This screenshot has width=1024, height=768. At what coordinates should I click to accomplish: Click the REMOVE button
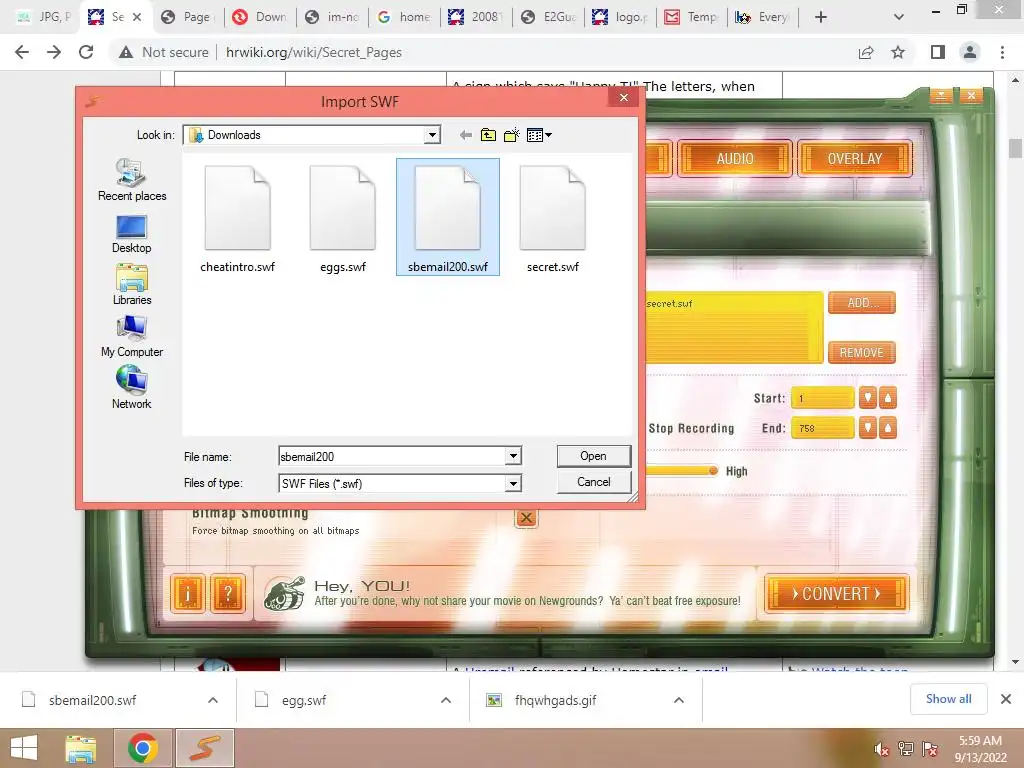tap(862, 353)
